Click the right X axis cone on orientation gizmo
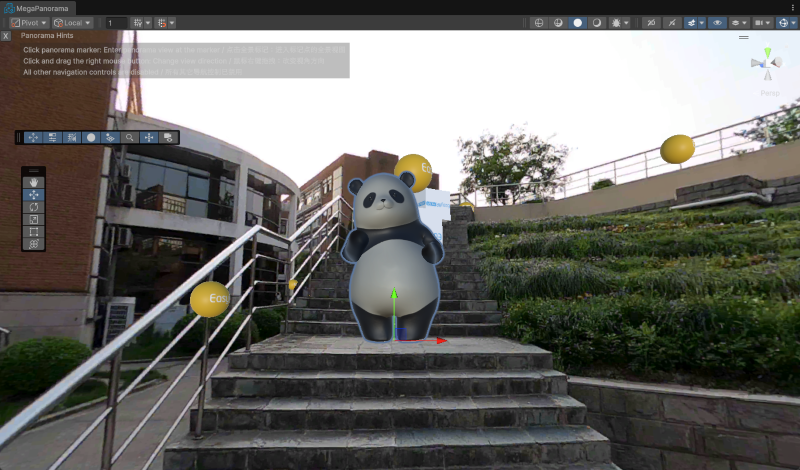Viewport: 800px width, 470px height. (778, 62)
